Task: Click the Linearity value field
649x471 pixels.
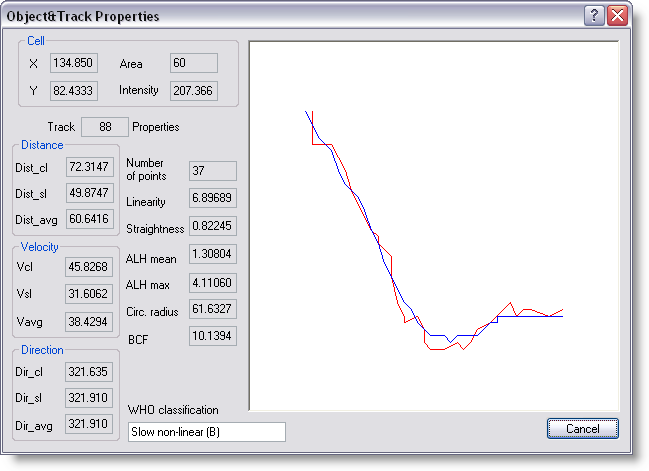Action: click(212, 201)
